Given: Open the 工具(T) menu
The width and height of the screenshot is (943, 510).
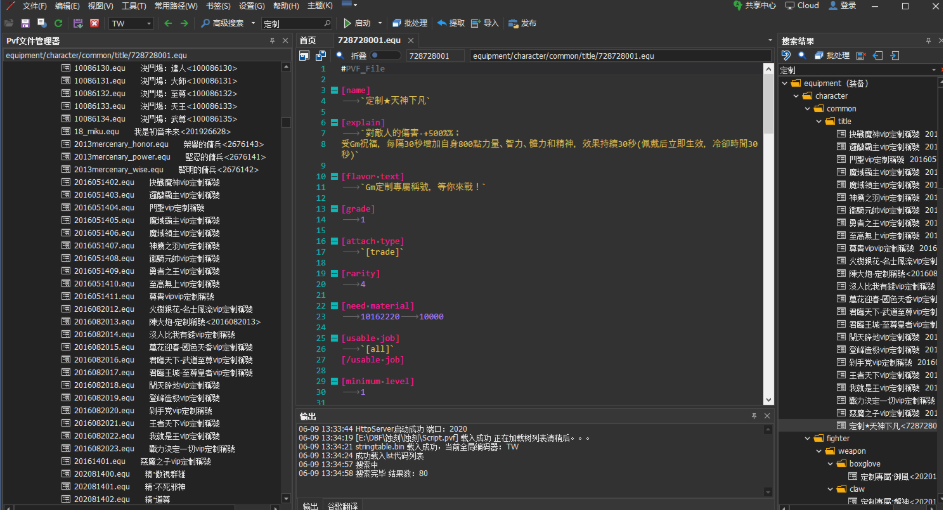Looking at the screenshot, I should tap(134, 5).
